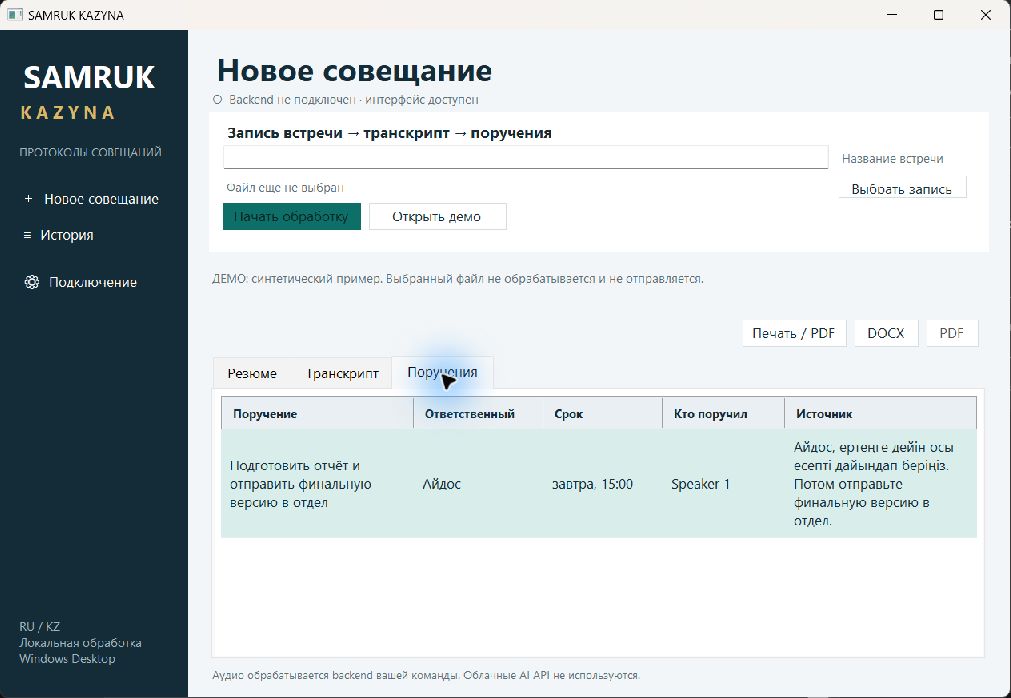The image size is (1011, 698).
Task: Click the KAZYNA gold wordmark in sidebar
Action: [x=68, y=113]
